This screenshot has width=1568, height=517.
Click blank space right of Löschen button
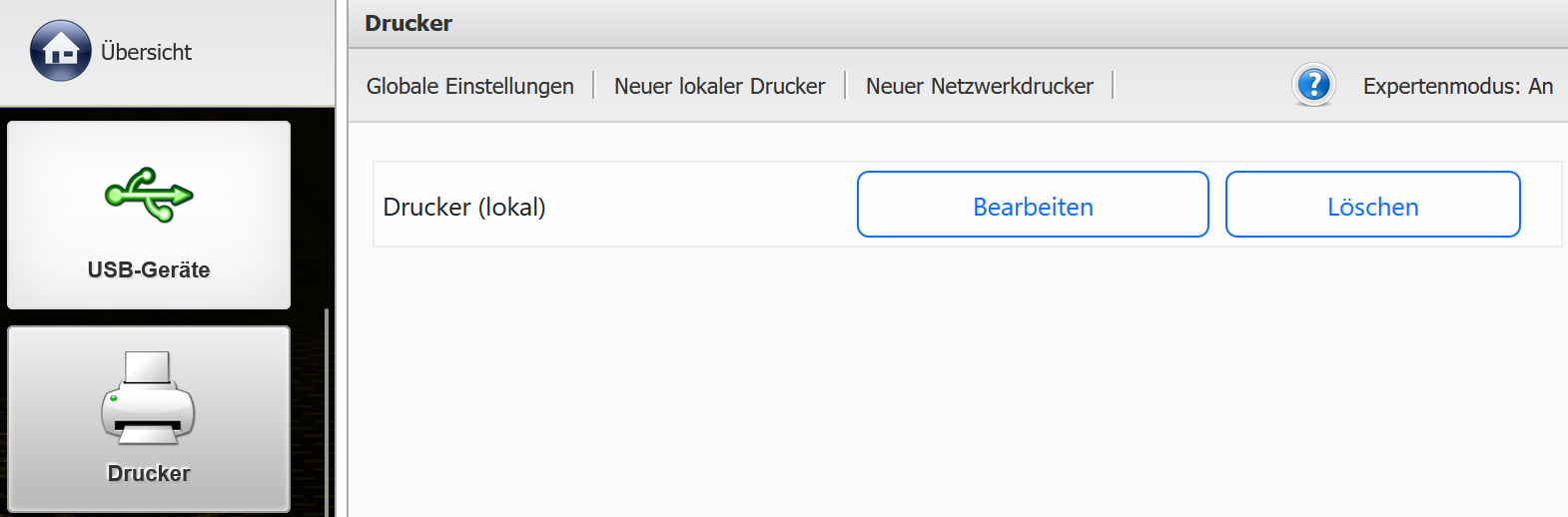[1541, 205]
